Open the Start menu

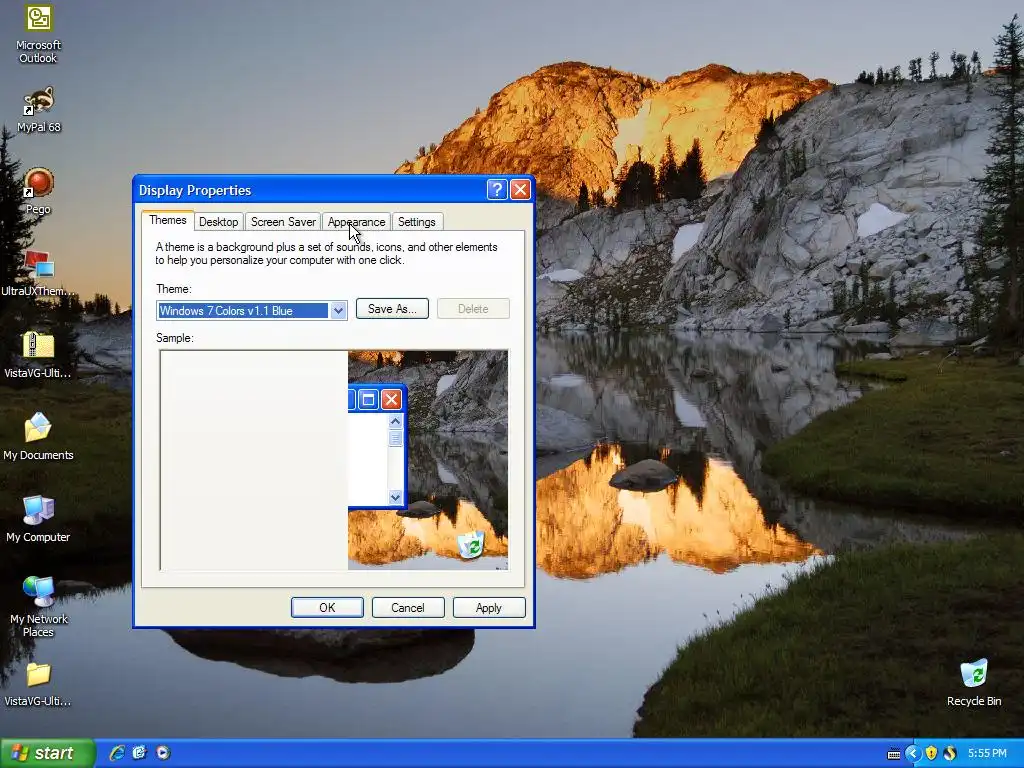[x=47, y=753]
